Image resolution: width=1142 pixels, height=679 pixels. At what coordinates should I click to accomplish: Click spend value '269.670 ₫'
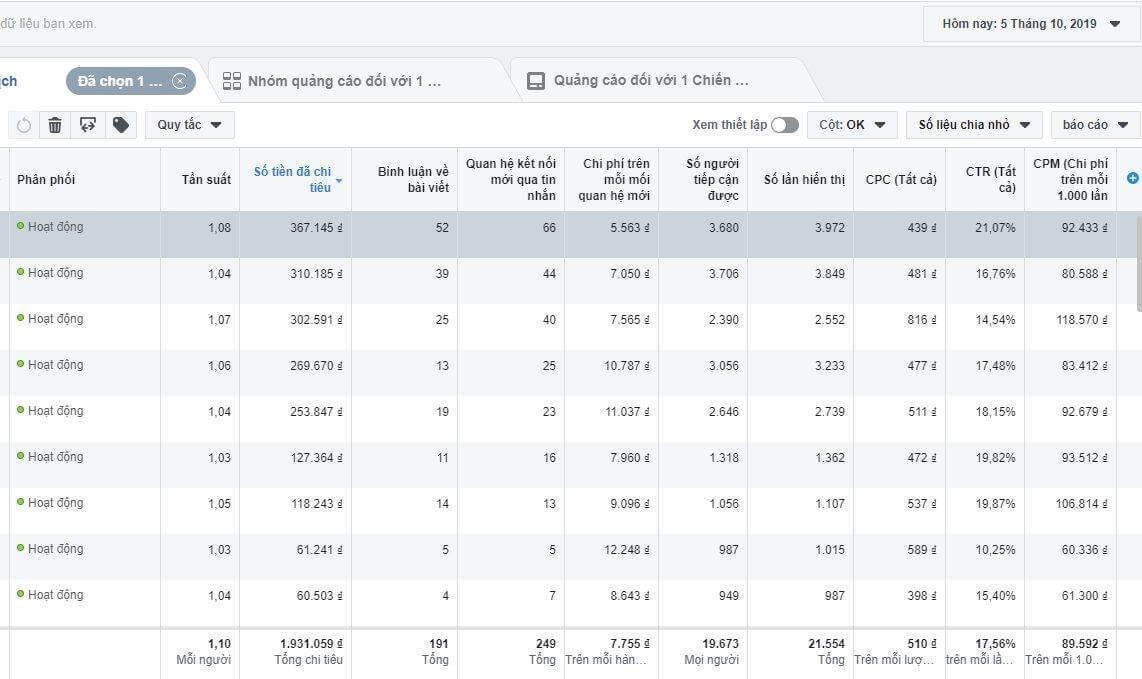(x=316, y=366)
